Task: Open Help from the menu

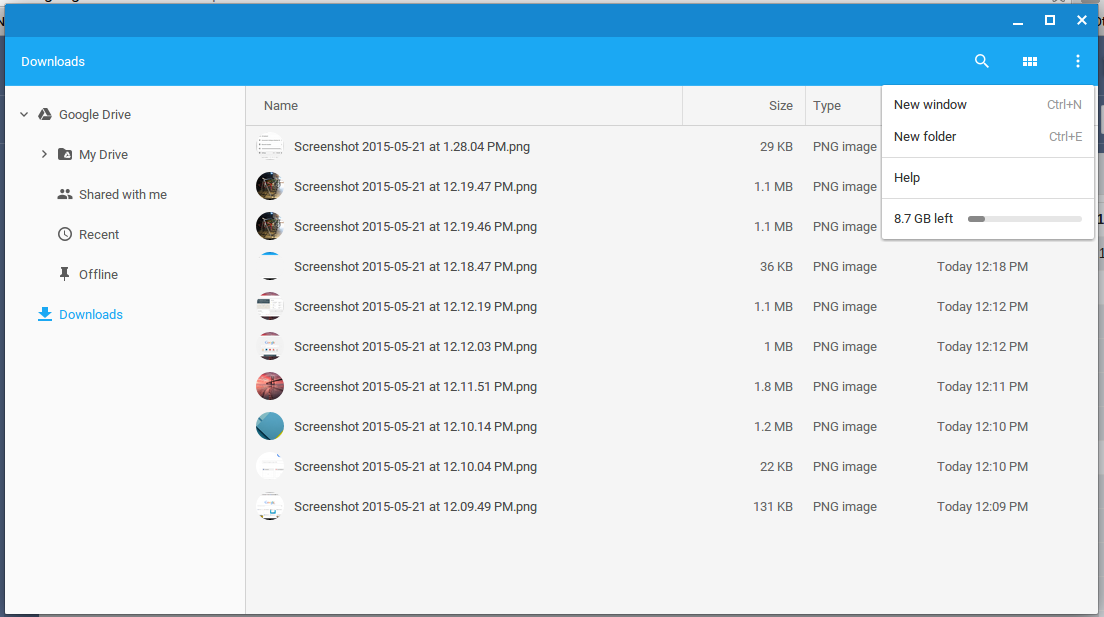Action: (987, 177)
